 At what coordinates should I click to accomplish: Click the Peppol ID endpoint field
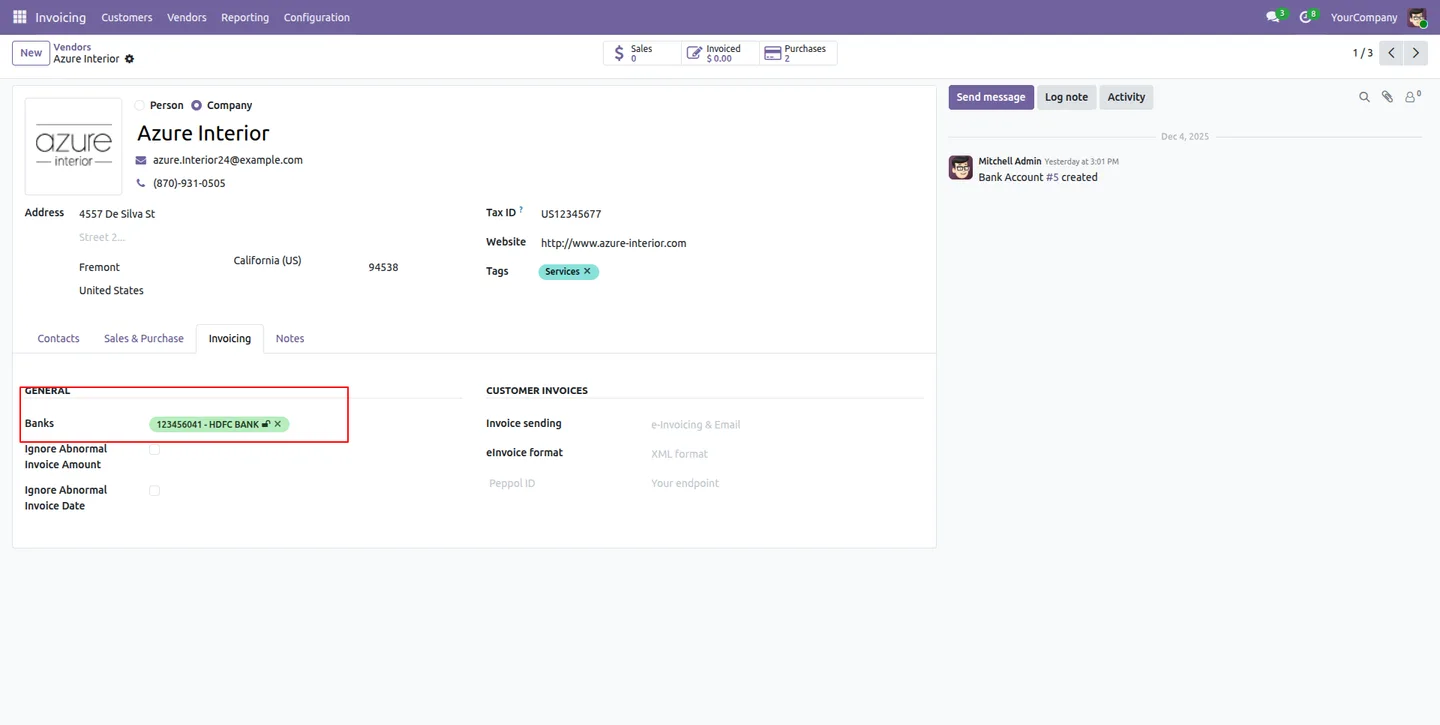pyautogui.click(x=786, y=484)
